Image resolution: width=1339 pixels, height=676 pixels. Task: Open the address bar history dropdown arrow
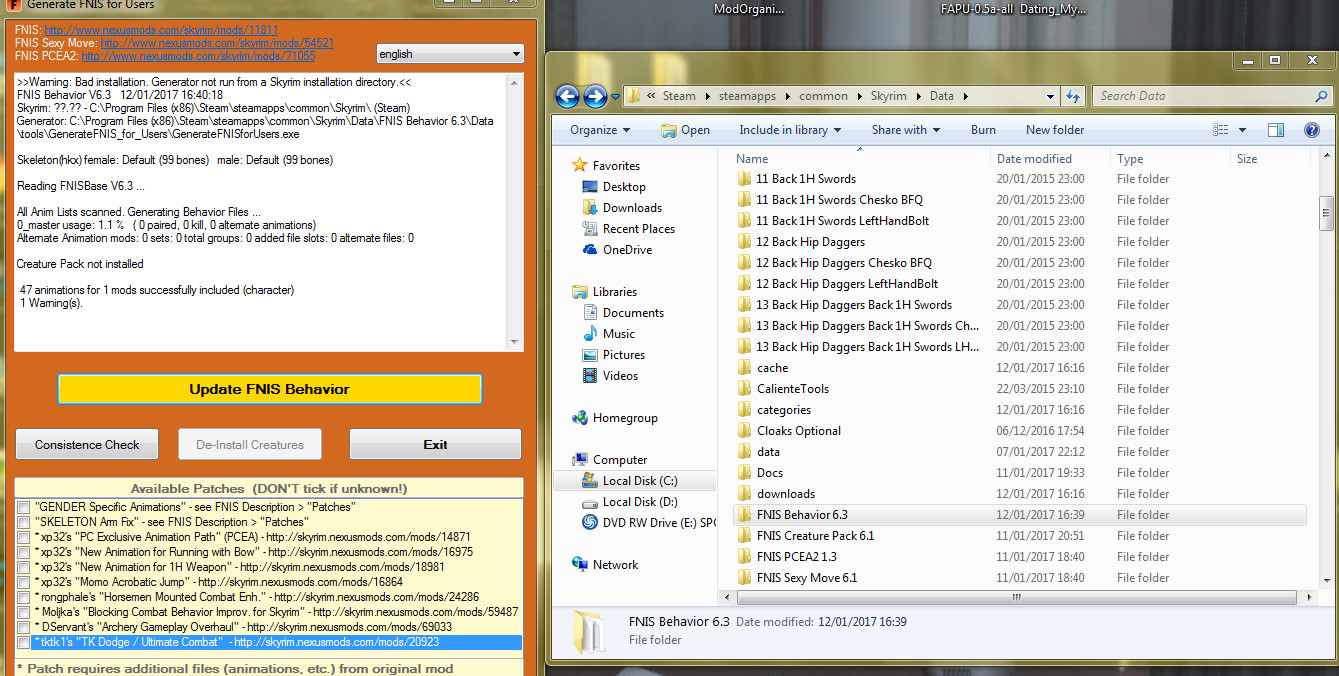click(x=1050, y=97)
